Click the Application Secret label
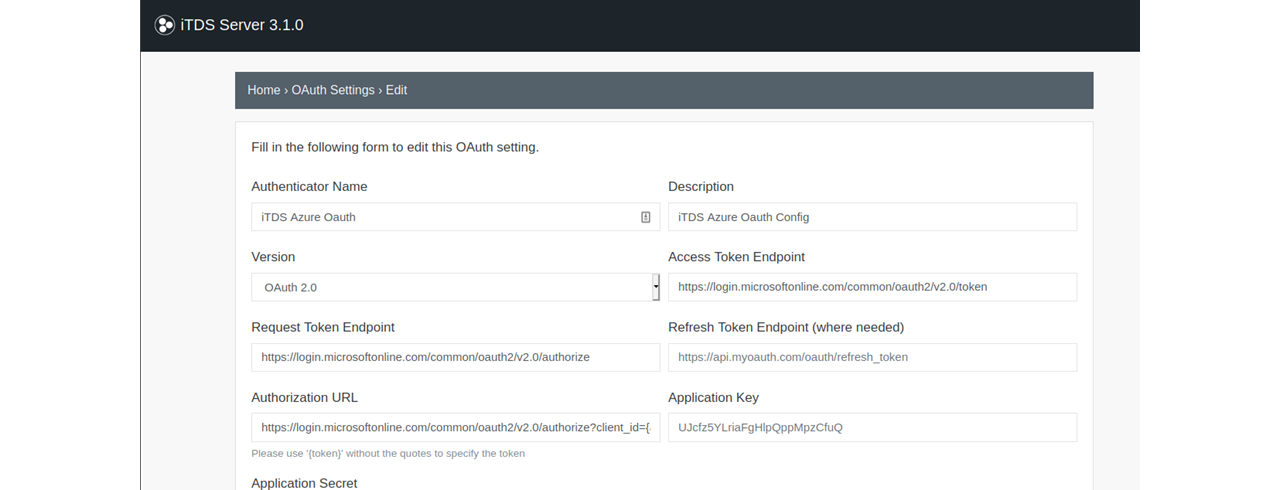1275x490 pixels. pyautogui.click(x=304, y=483)
